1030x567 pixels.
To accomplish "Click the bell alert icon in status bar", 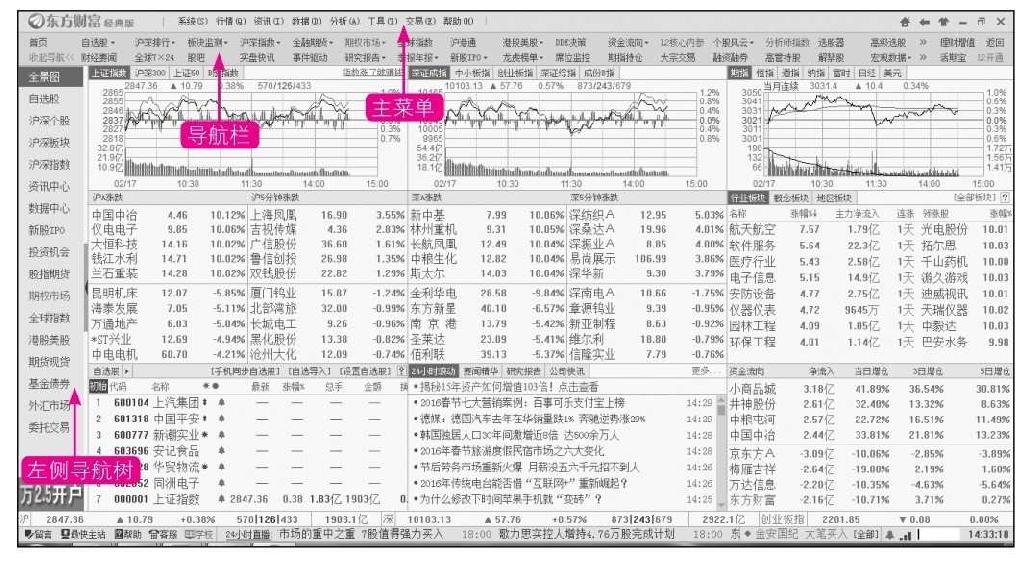I will (x=890, y=535).
